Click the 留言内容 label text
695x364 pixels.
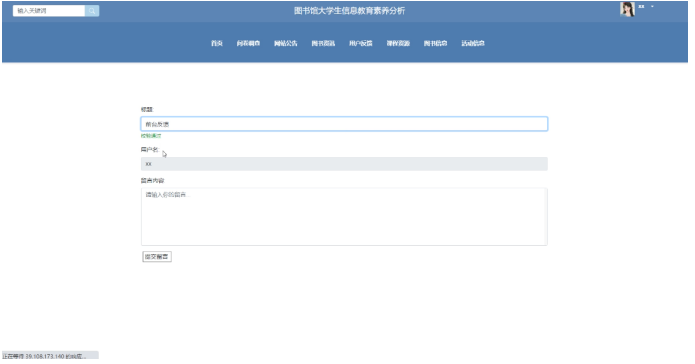(152, 180)
